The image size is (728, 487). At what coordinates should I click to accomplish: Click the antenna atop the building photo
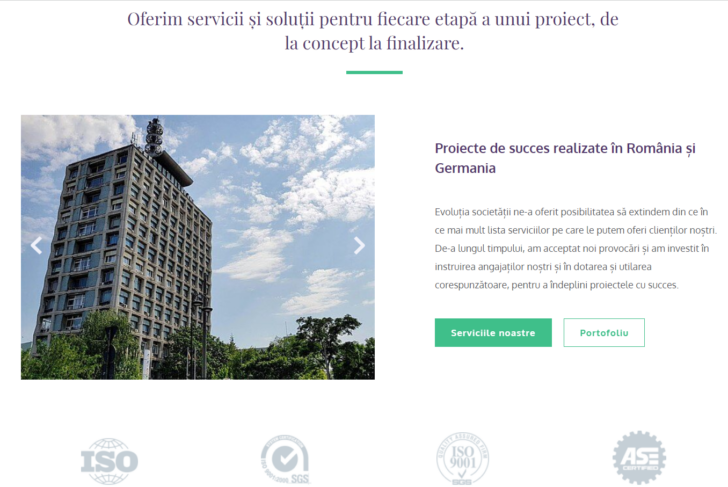pyautogui.click(x=154, y=136)
